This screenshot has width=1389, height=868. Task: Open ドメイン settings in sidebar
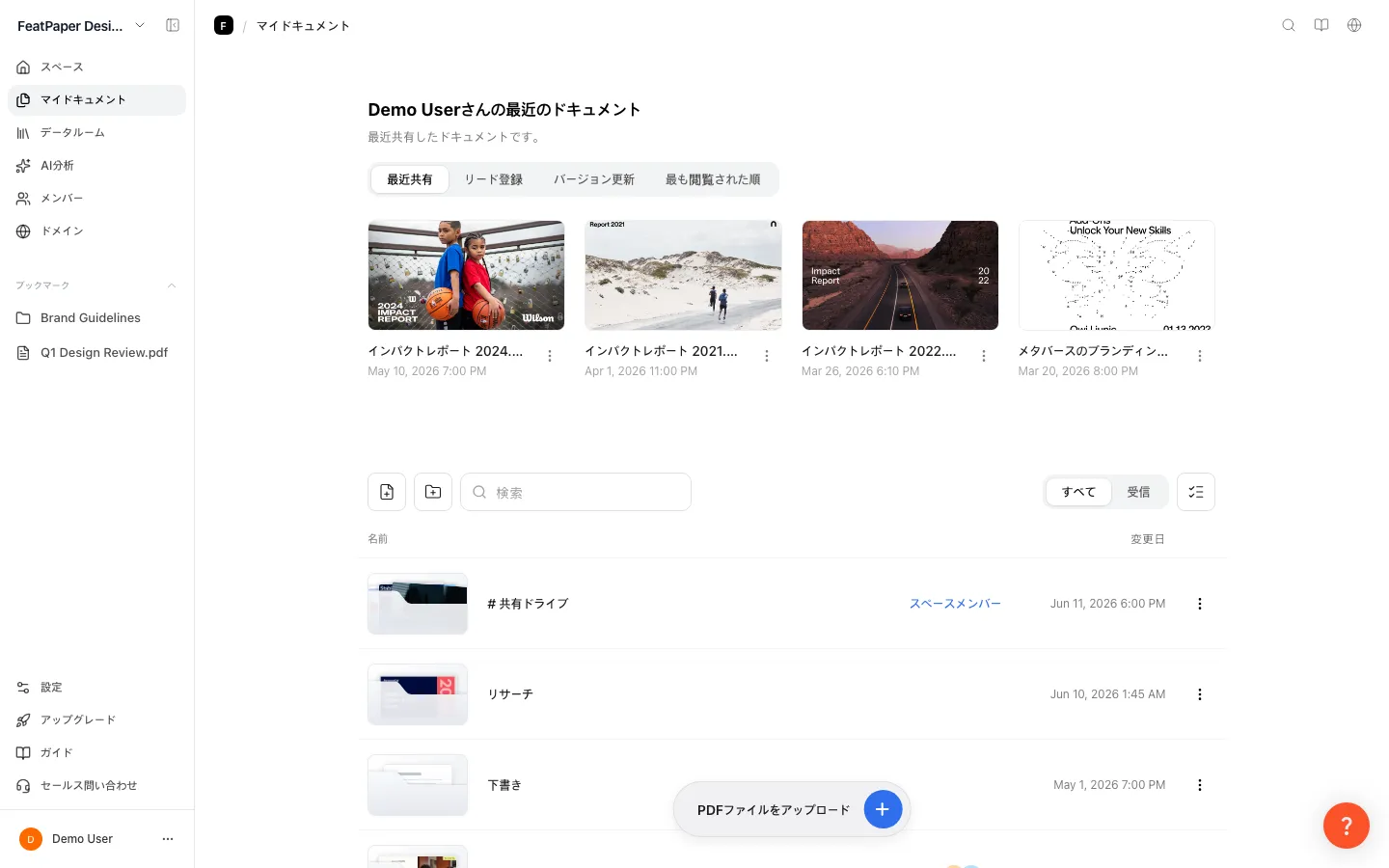point(96,231)
